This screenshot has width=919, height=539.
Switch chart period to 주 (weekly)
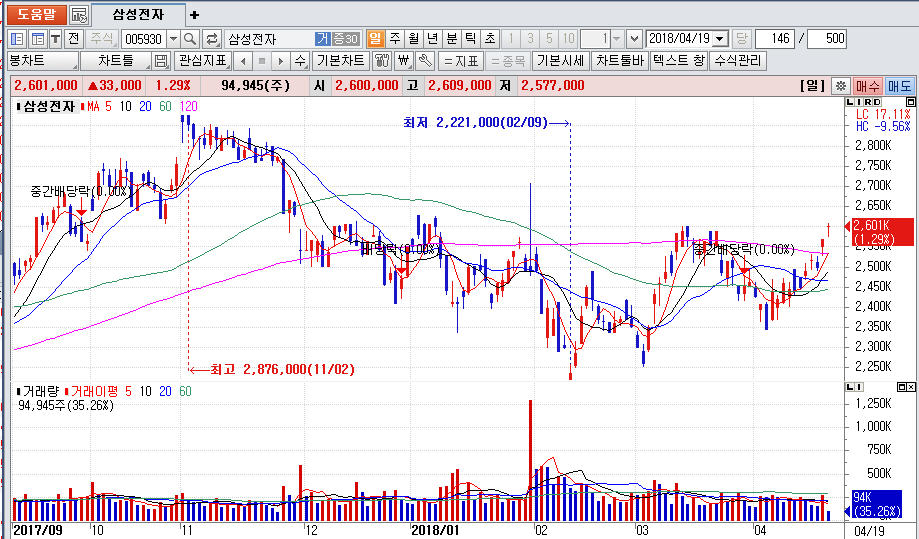coord(395,39)
